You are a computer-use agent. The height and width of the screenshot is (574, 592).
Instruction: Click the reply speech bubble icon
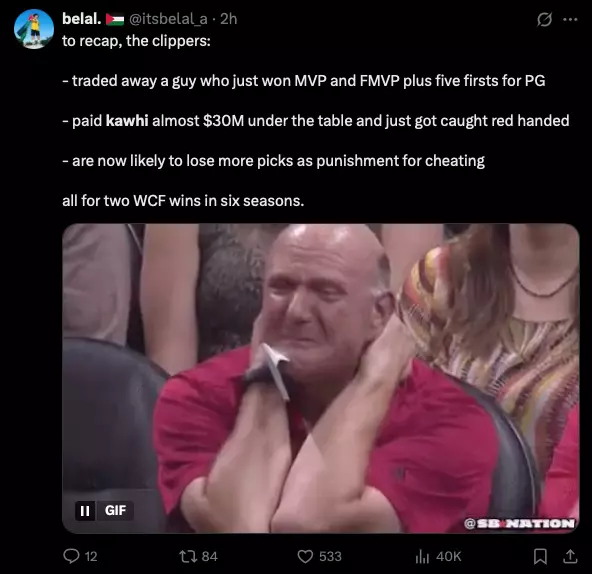tap(71, 556)
